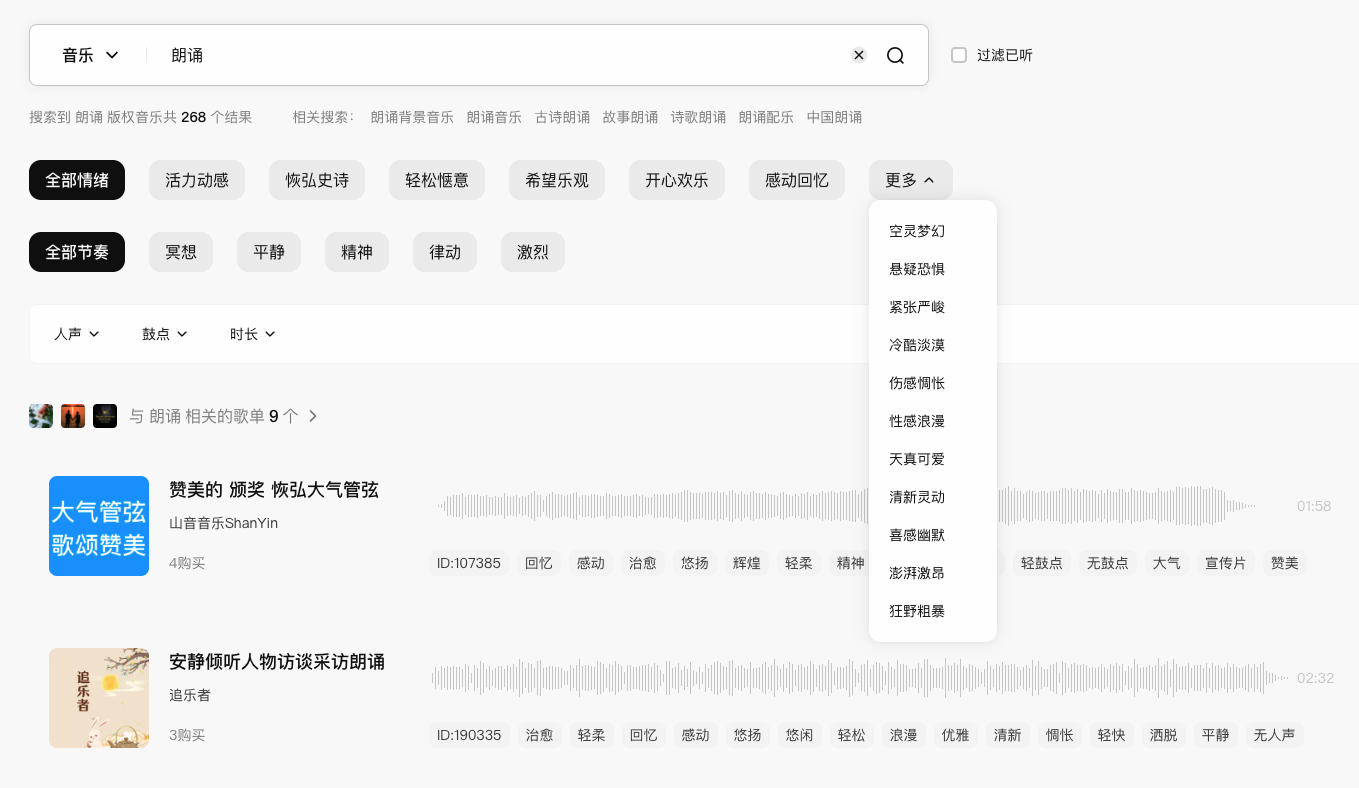This screenshot has height=788, width=1359.
Task: Select 性感浪漫 from the mood menu
Action: tap(917, 421)
